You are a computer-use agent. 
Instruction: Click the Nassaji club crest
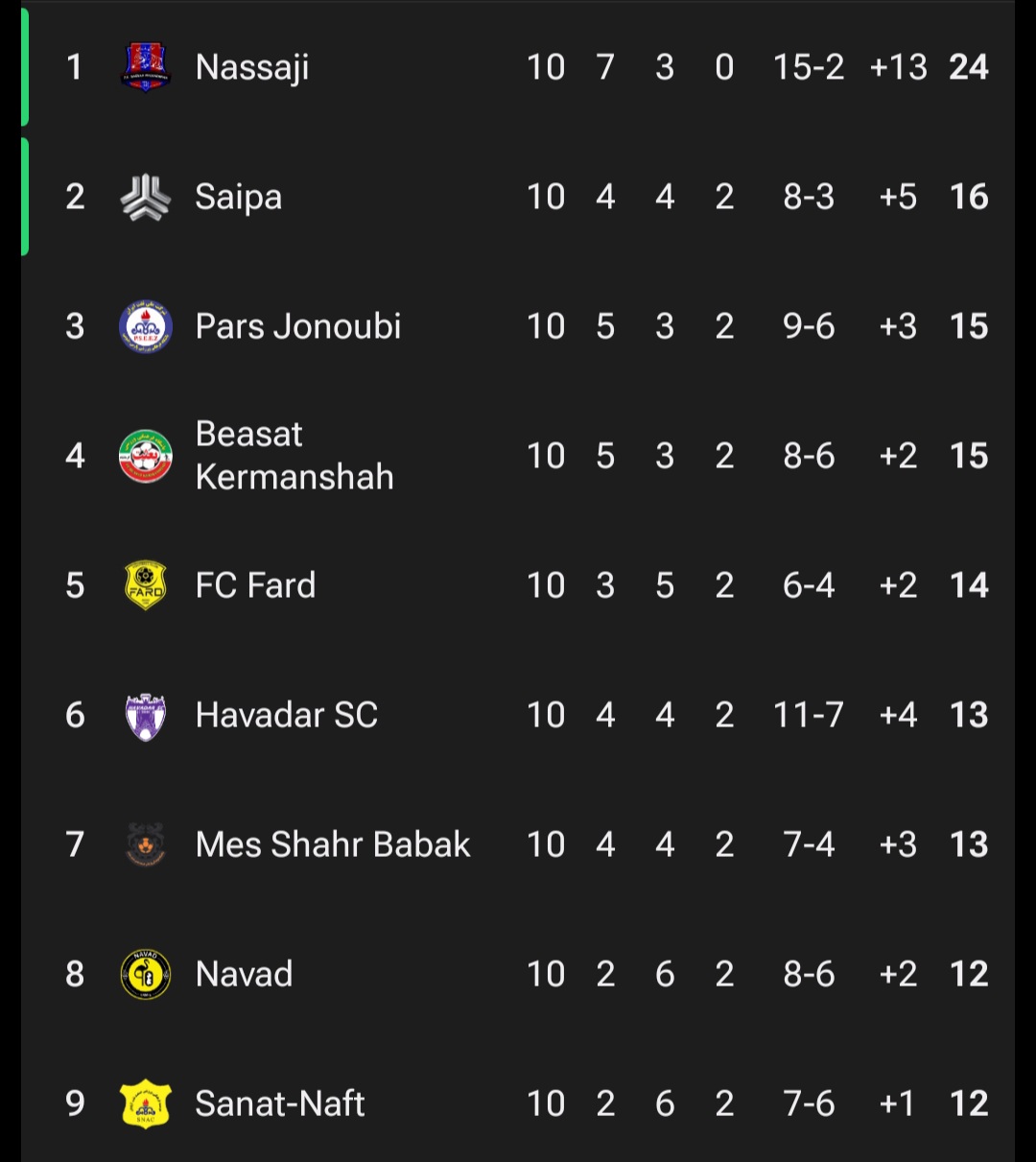[146, 67]
